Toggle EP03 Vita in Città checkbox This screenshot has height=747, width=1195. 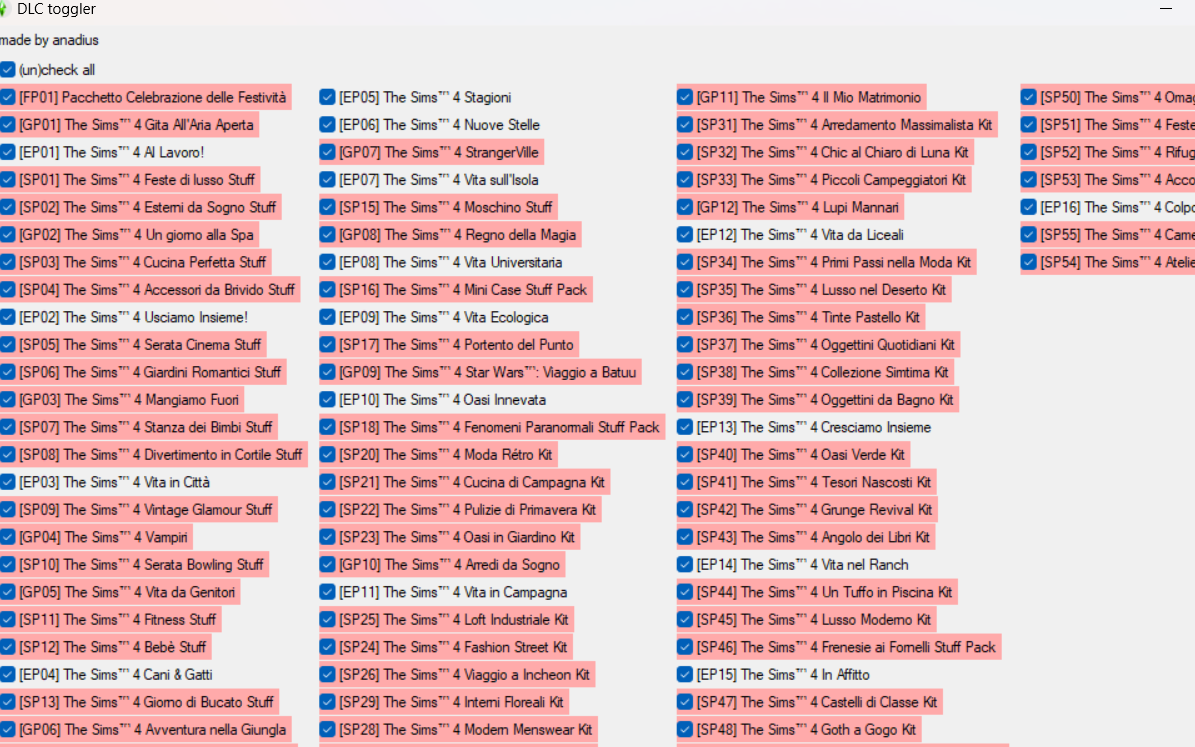click(x=8, y=481)
